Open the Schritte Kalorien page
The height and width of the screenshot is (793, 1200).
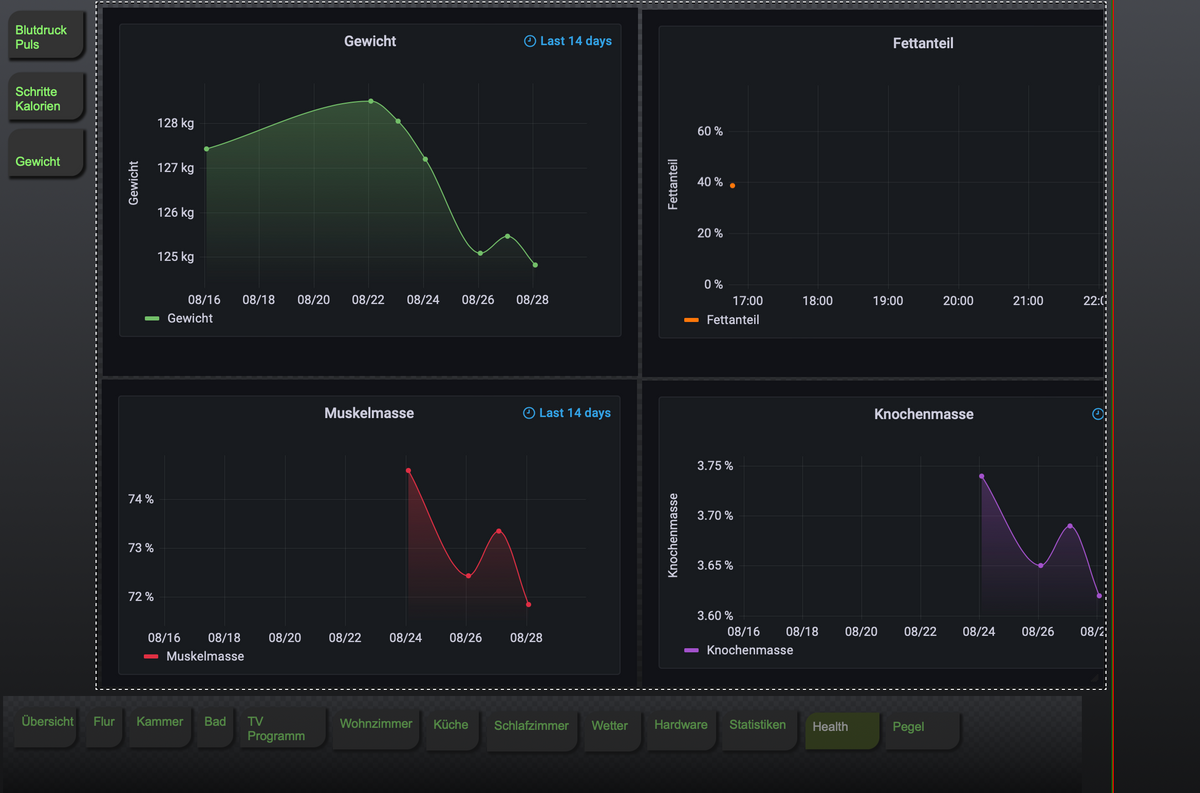tap(44, 99)
